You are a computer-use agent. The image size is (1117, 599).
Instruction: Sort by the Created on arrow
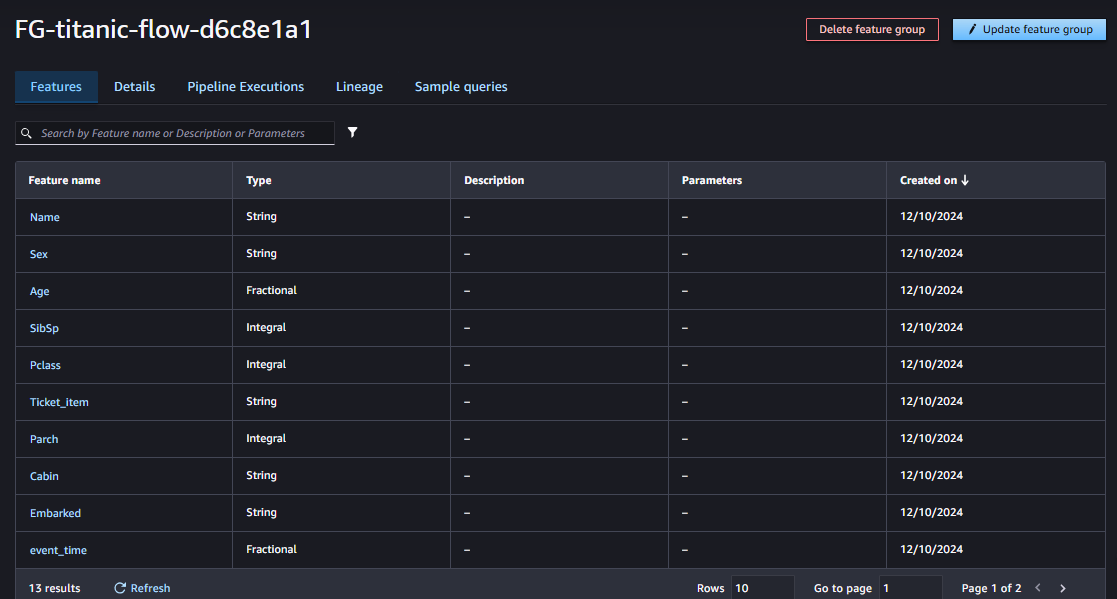[965, 180]
